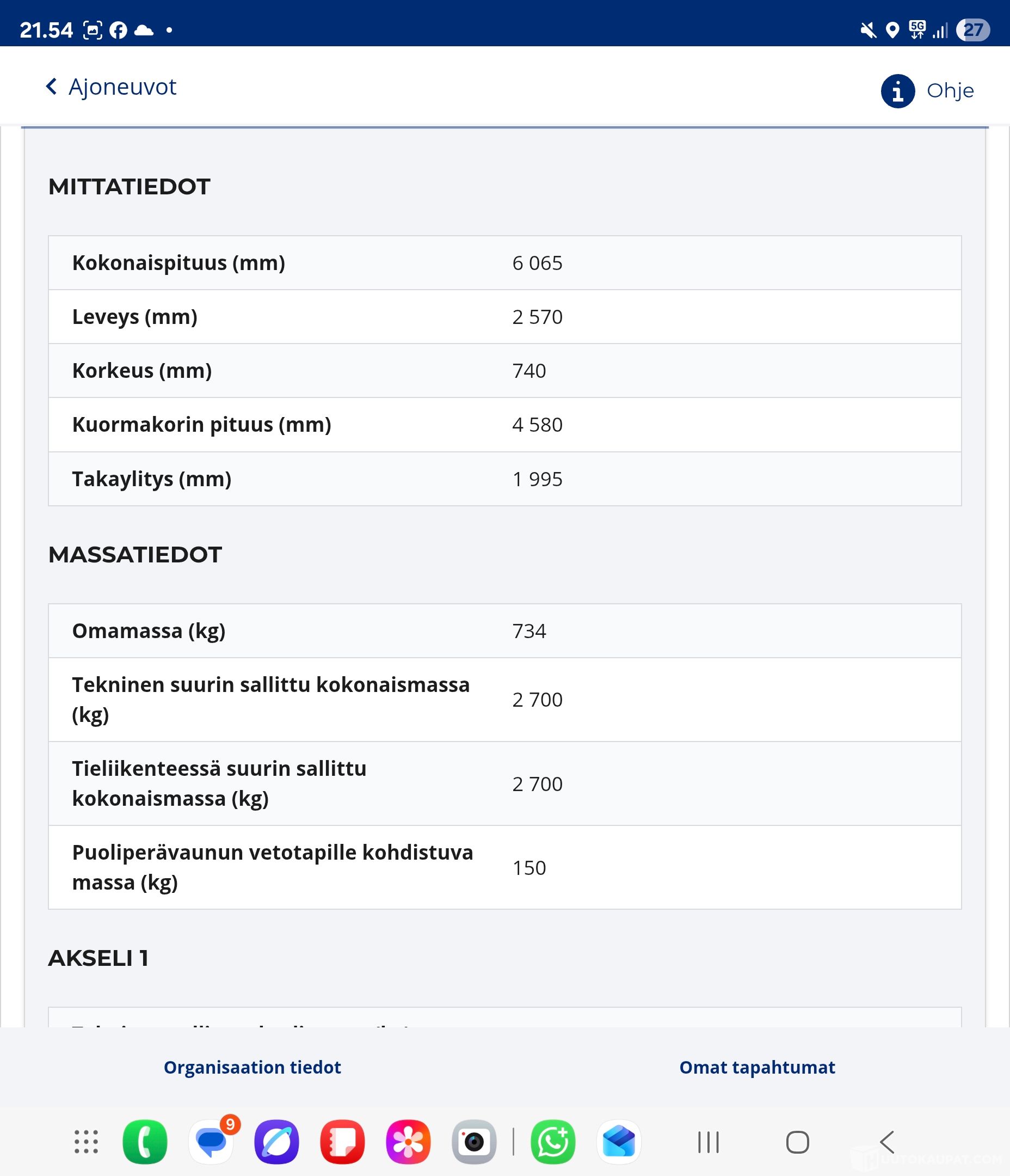Image resolution: width=1010 pixels, height=1176 pixels.
Task: Open the Gallery flower app
Action: coord(408,1141)
